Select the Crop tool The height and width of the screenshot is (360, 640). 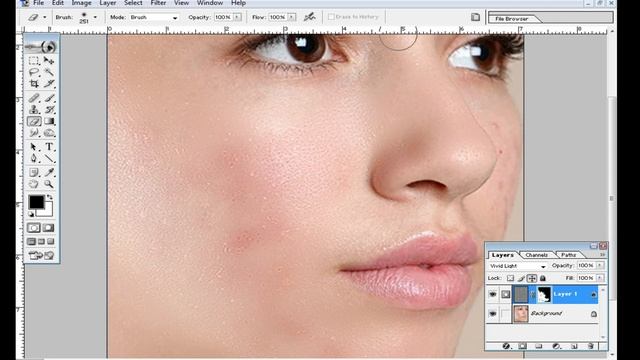click(x=34, y=84)
